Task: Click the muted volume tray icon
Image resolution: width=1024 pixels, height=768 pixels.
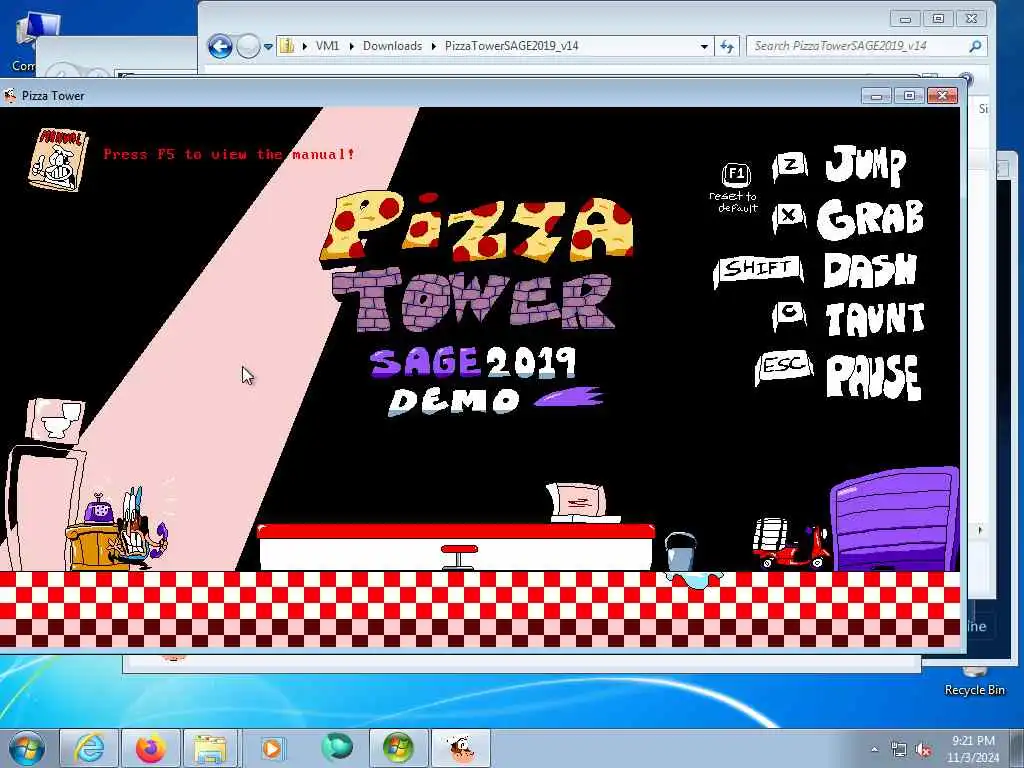Action: 923,749
